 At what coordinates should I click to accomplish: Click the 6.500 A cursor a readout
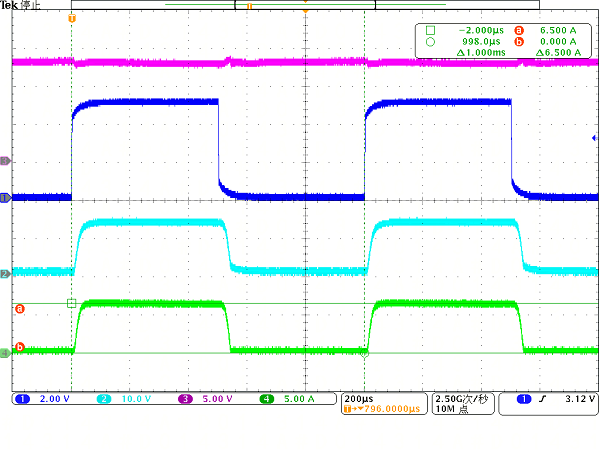[x=558, y=31]
